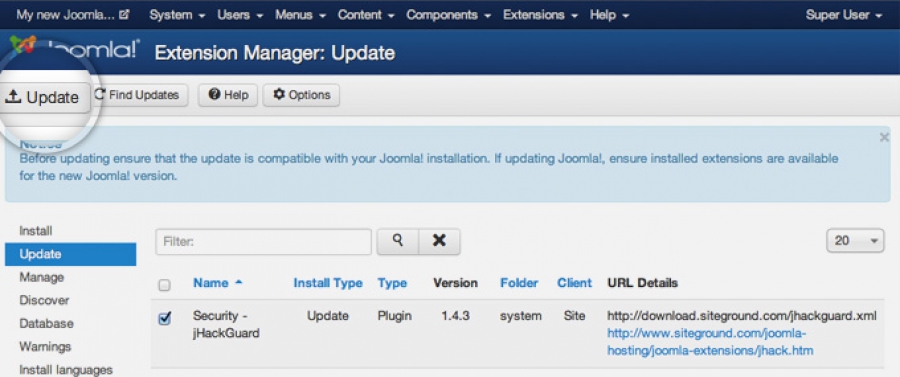Click the Update toolbar button
The width and height of the screenshot is (900, 377).
pyautogui.click(x=45, y=98)
